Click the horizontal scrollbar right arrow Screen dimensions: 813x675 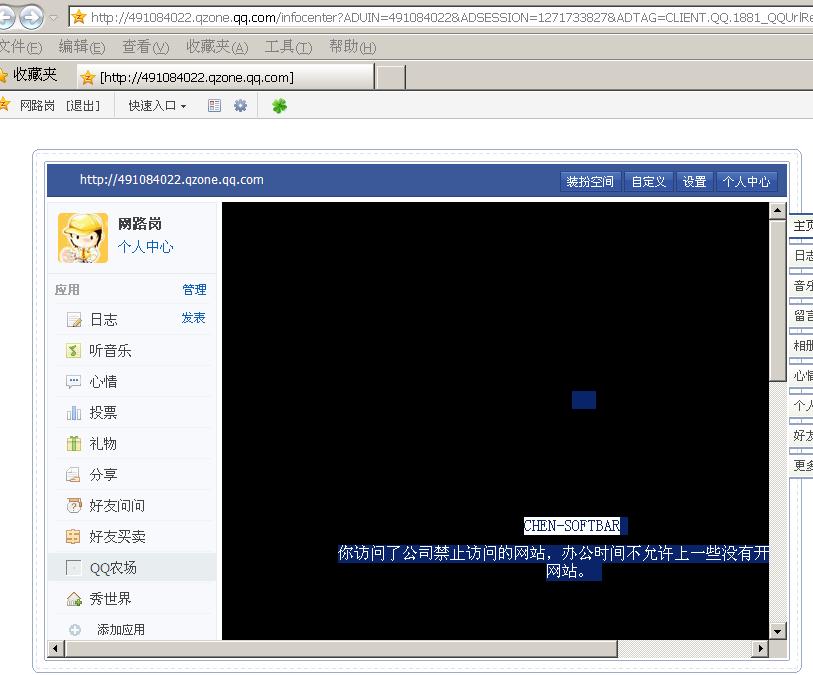tap(761, 648)
